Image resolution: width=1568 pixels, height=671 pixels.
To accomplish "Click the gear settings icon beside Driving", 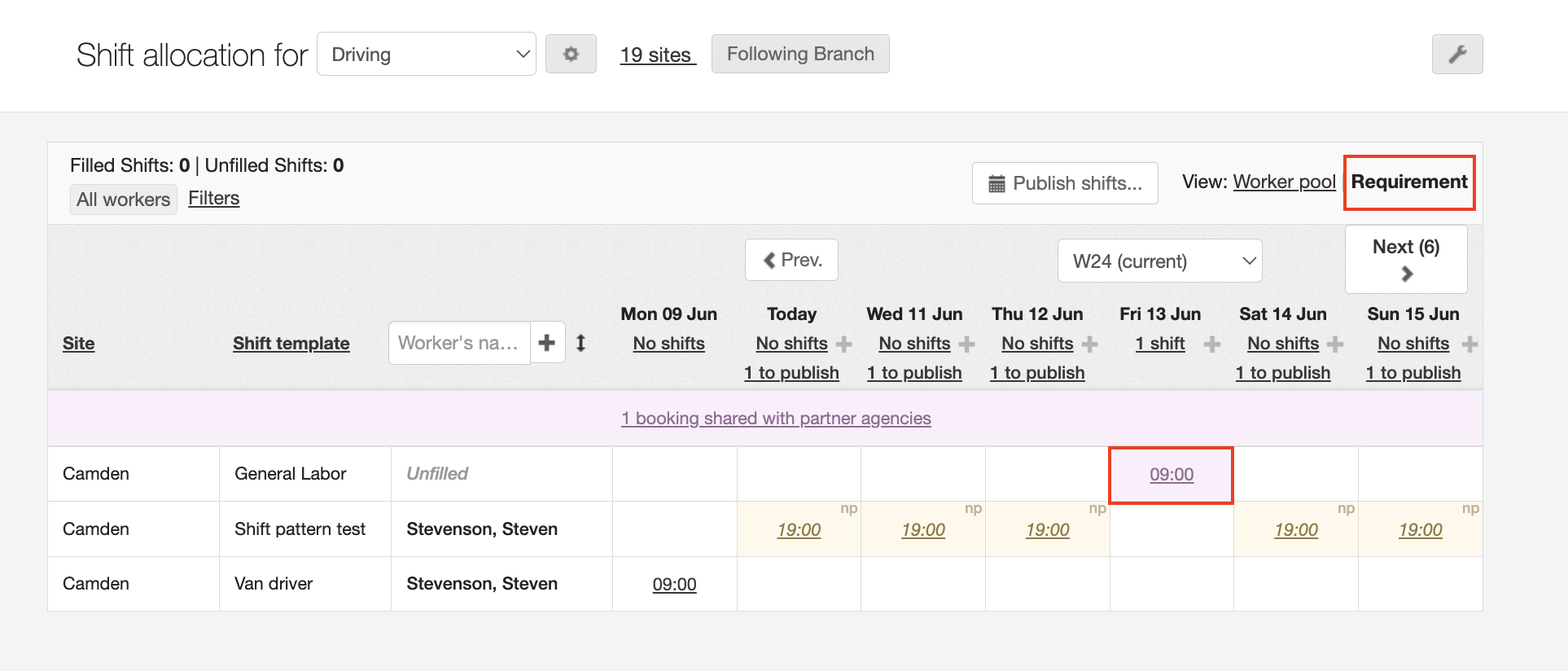I will pos(571,54).
